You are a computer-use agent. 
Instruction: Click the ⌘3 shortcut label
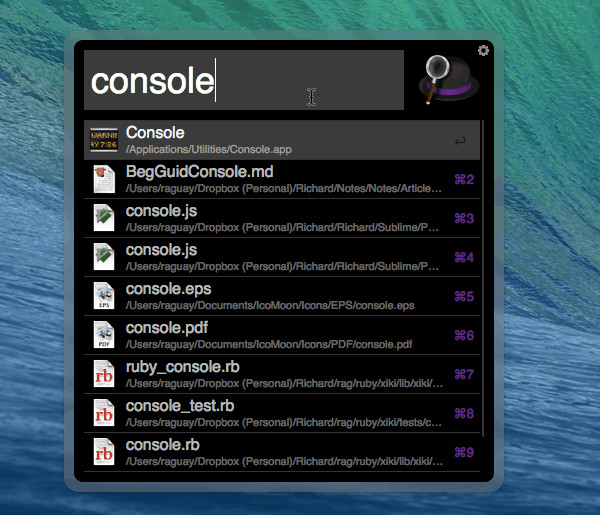point(464,218)
